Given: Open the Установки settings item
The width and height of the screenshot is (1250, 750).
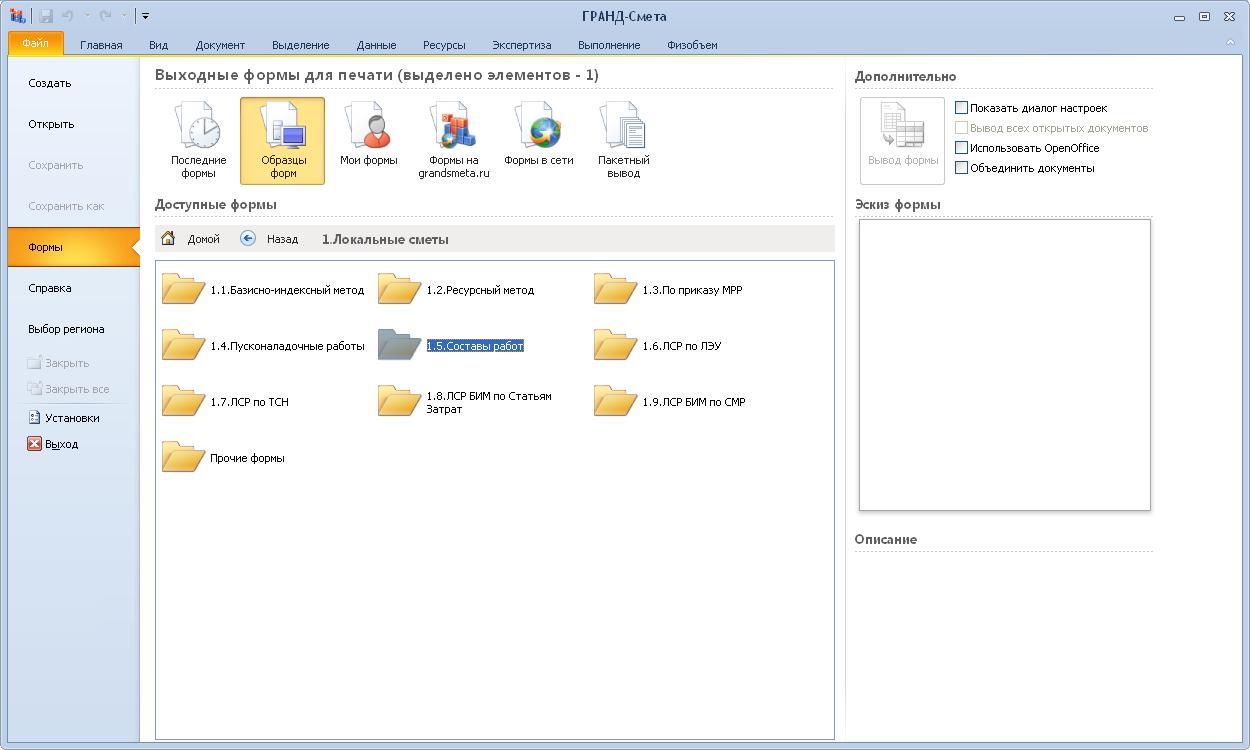Looking at the screenshot, I should (x=71, y=418).
